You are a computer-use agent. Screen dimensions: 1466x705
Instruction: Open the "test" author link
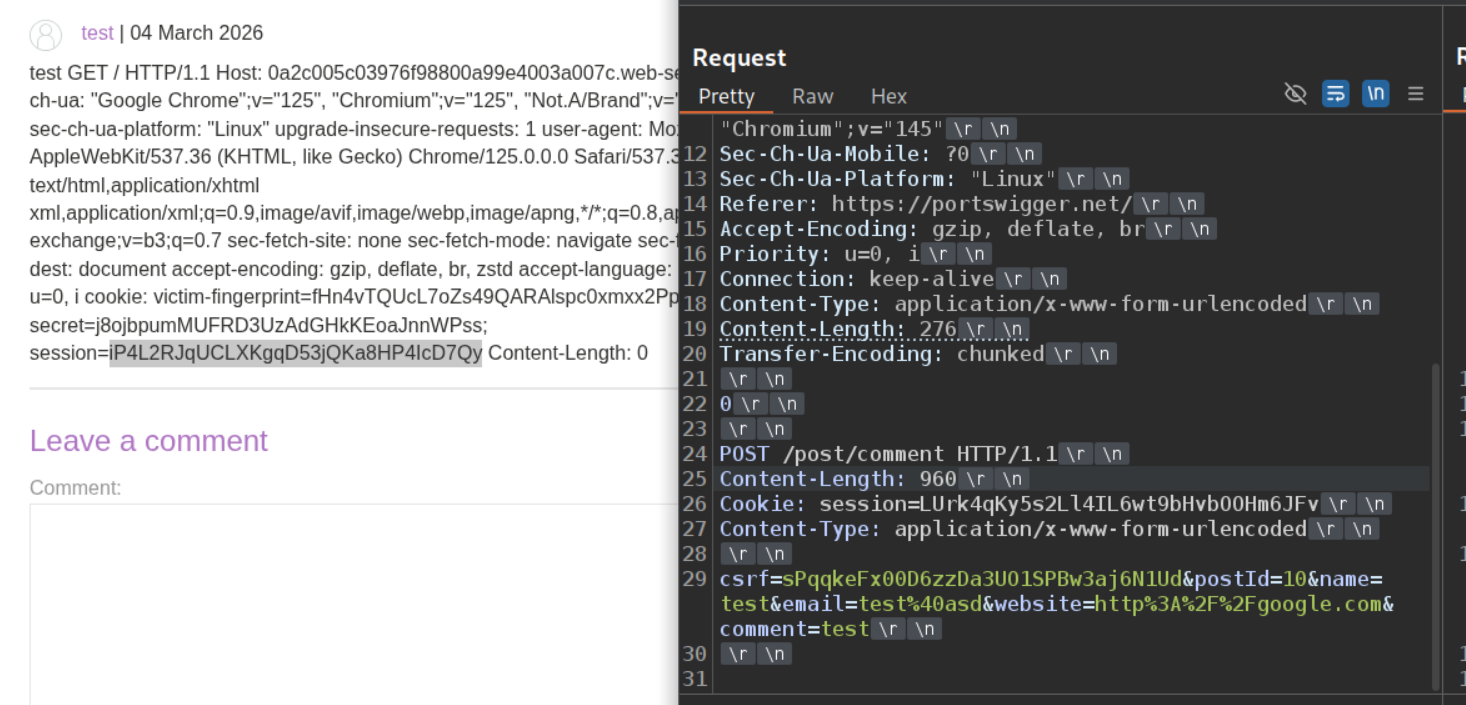coord(97,33)
